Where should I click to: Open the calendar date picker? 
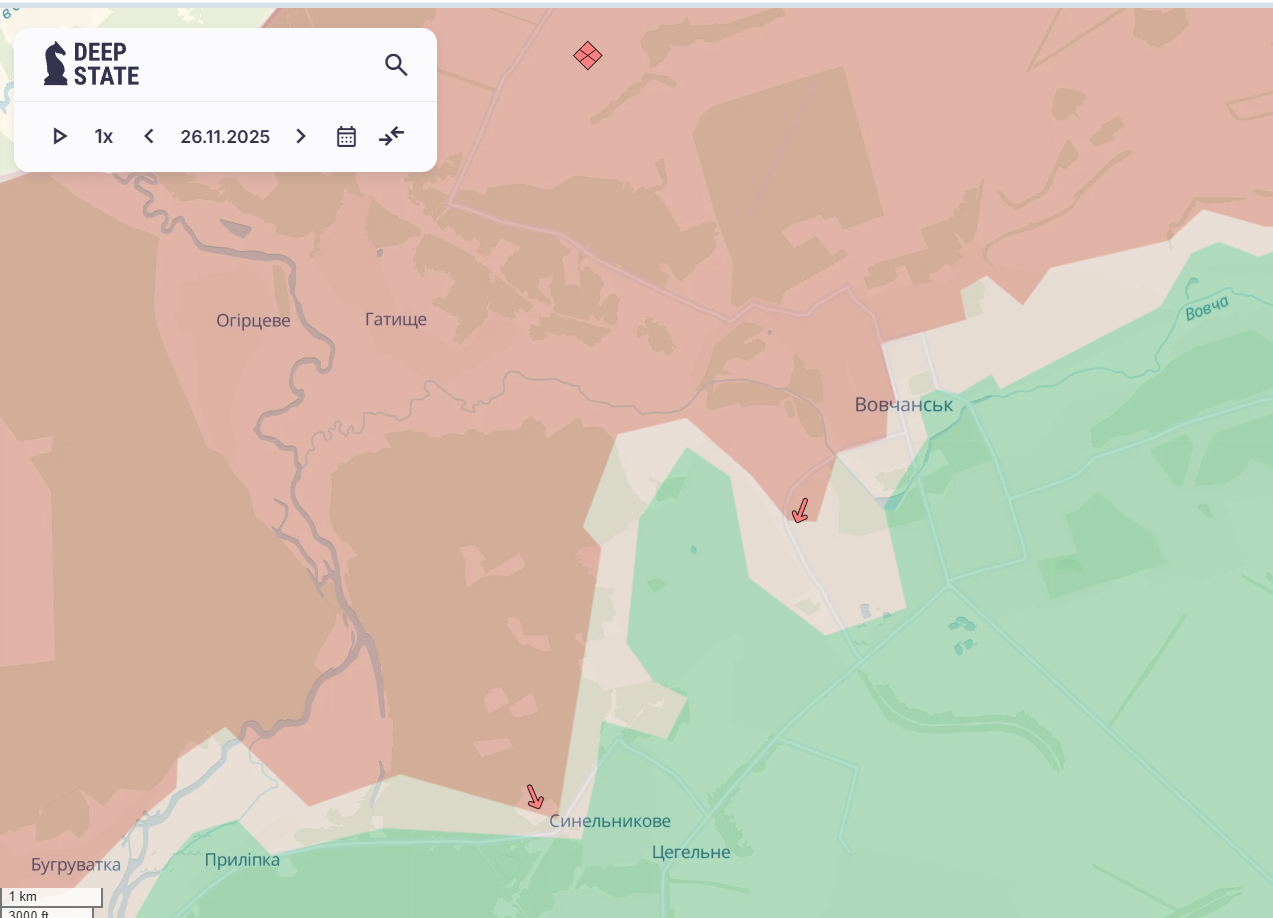tap(346, 136)
